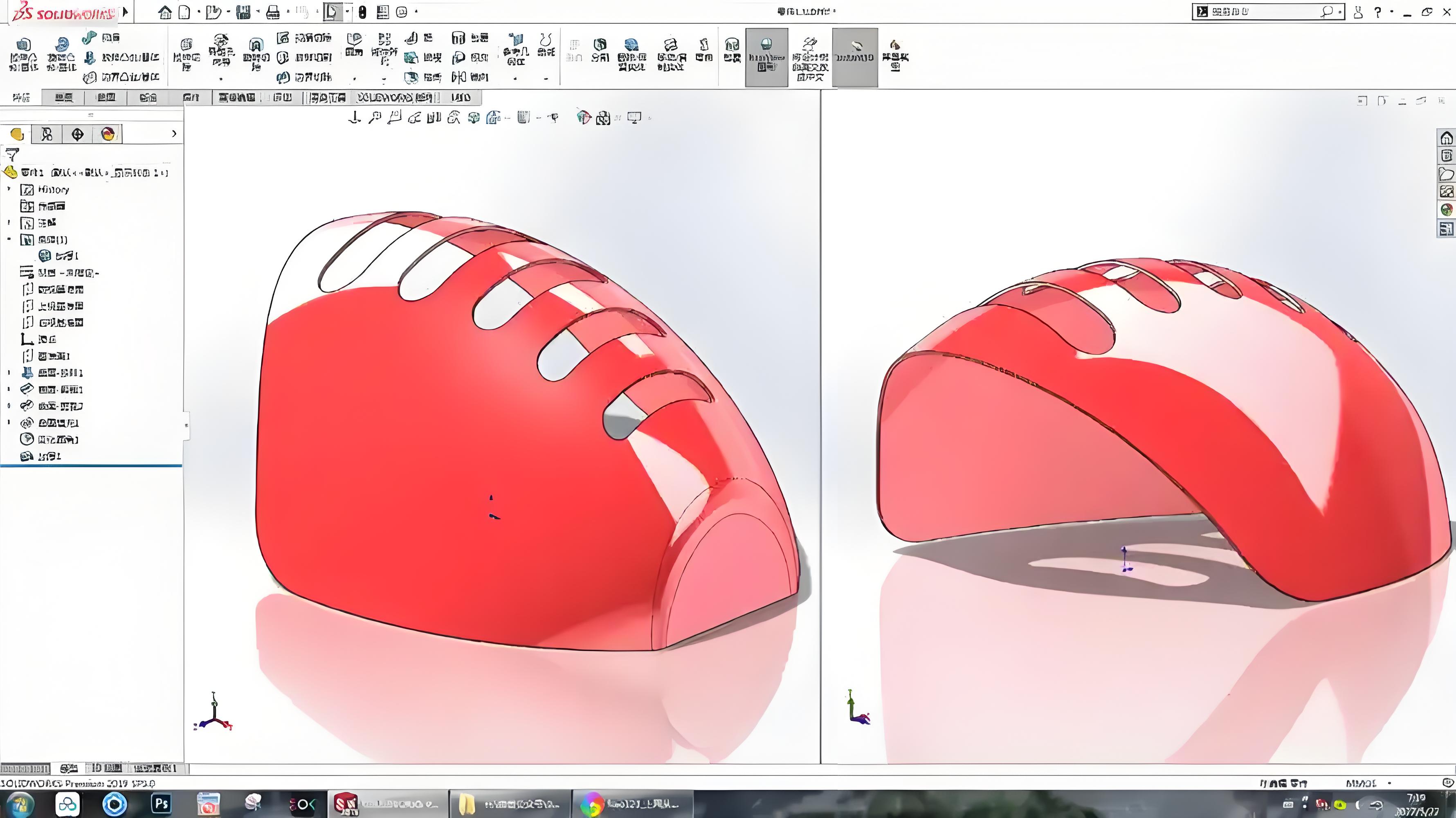Viewport: 1456px width, 818px height.
Task: Save the part with the floppy disk icon
Action: (x=244, y=12)
